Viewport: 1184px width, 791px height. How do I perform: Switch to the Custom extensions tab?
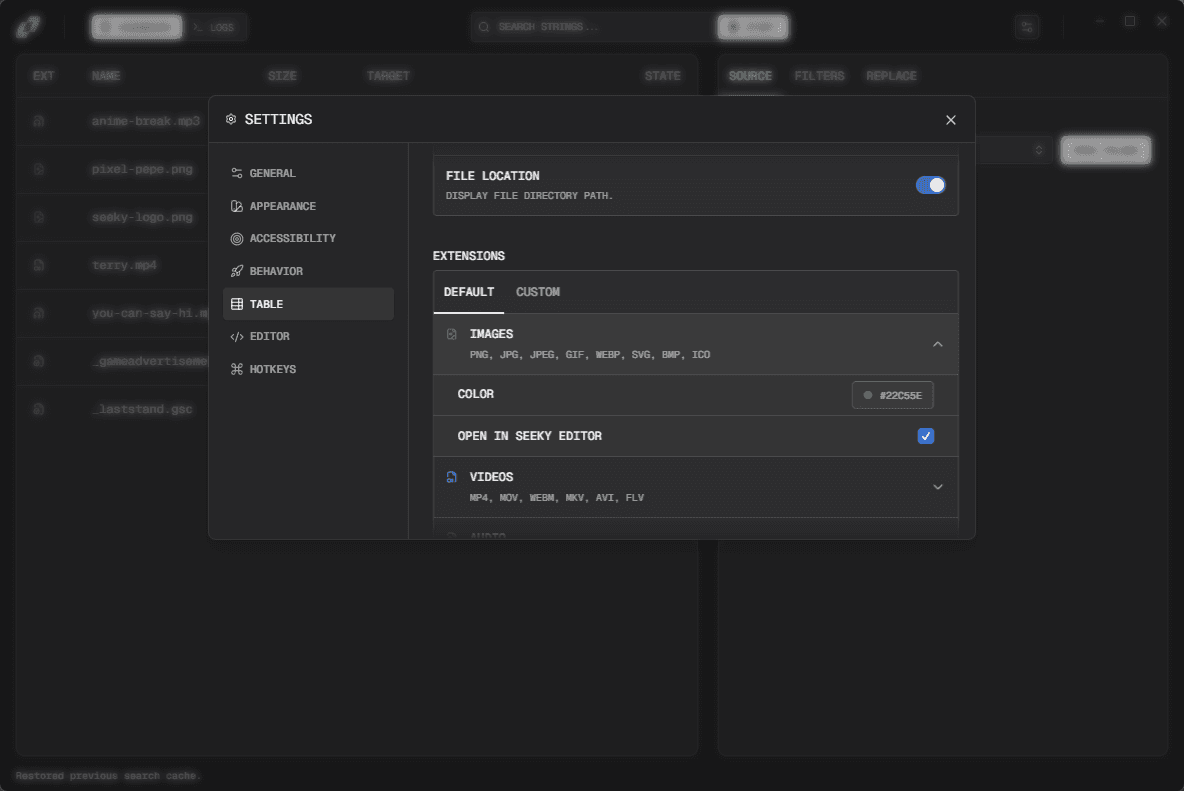[x=537, y=292]
